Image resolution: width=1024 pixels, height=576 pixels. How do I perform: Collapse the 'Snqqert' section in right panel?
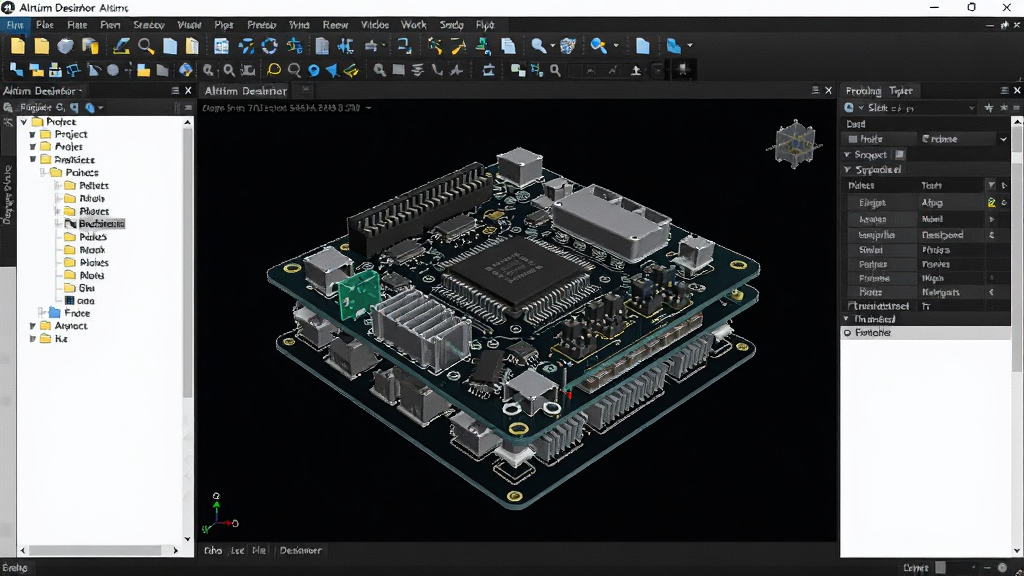click(x=848, y=155)
